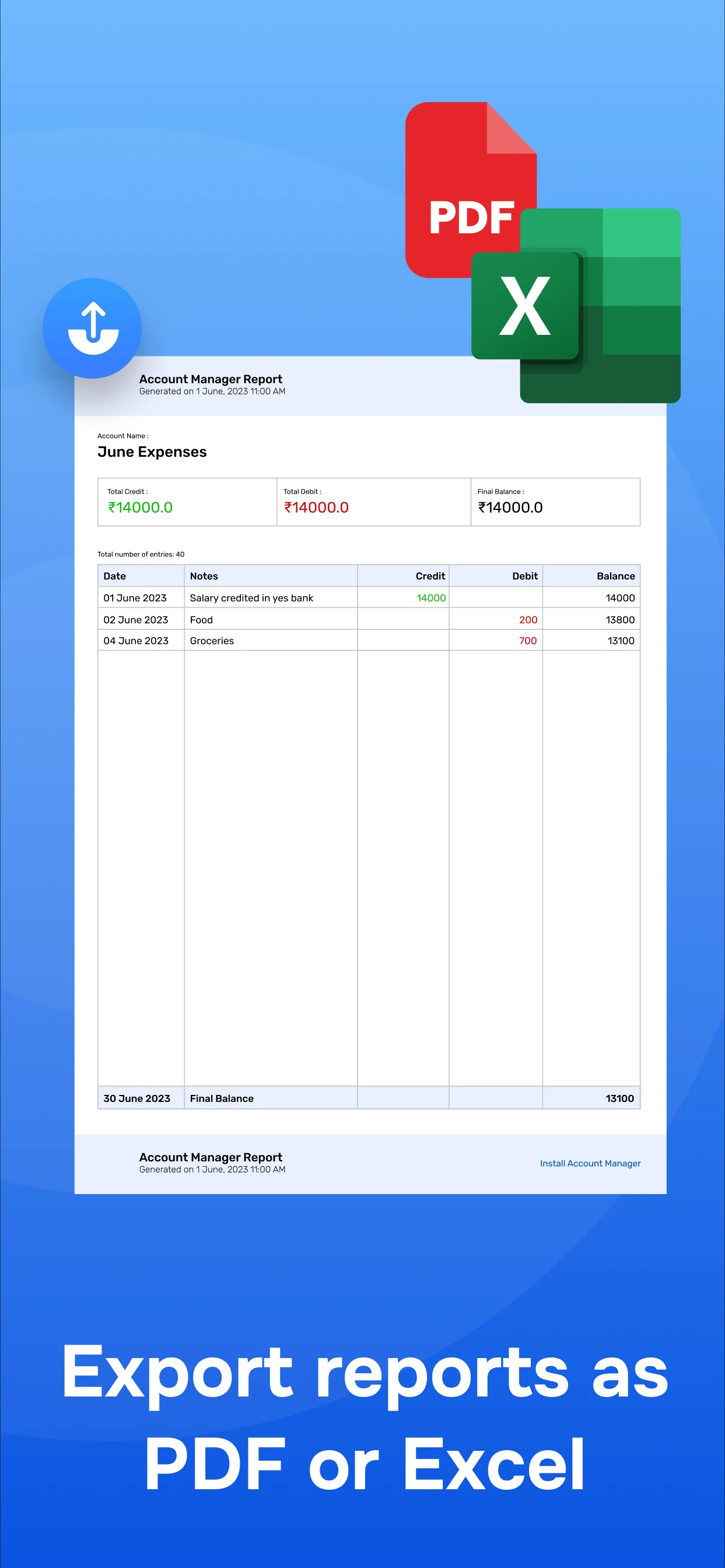Screen dimensions: 725x1568
Task: Select the 13100 balance in Groceries row
Action: [x=621, y=640]
